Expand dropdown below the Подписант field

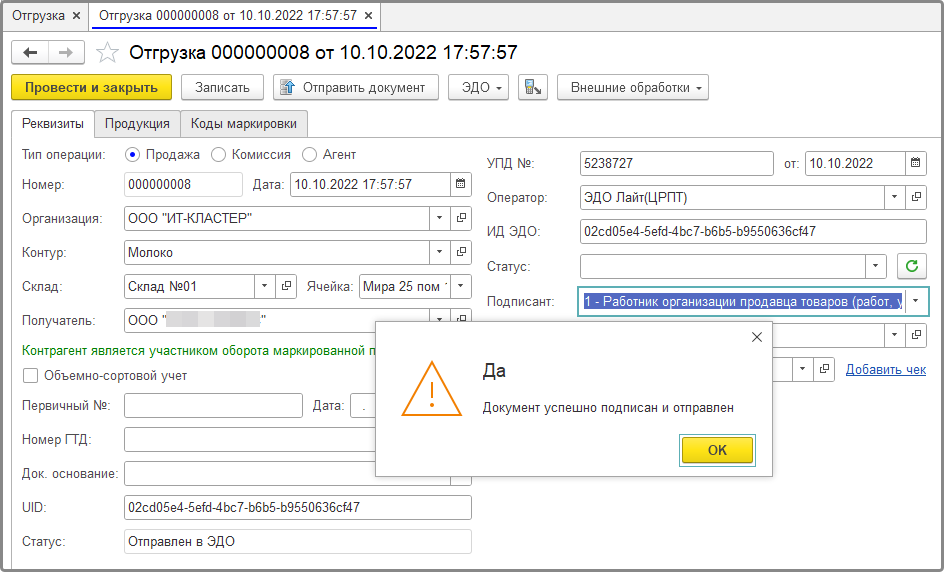[x=895, y=335]
